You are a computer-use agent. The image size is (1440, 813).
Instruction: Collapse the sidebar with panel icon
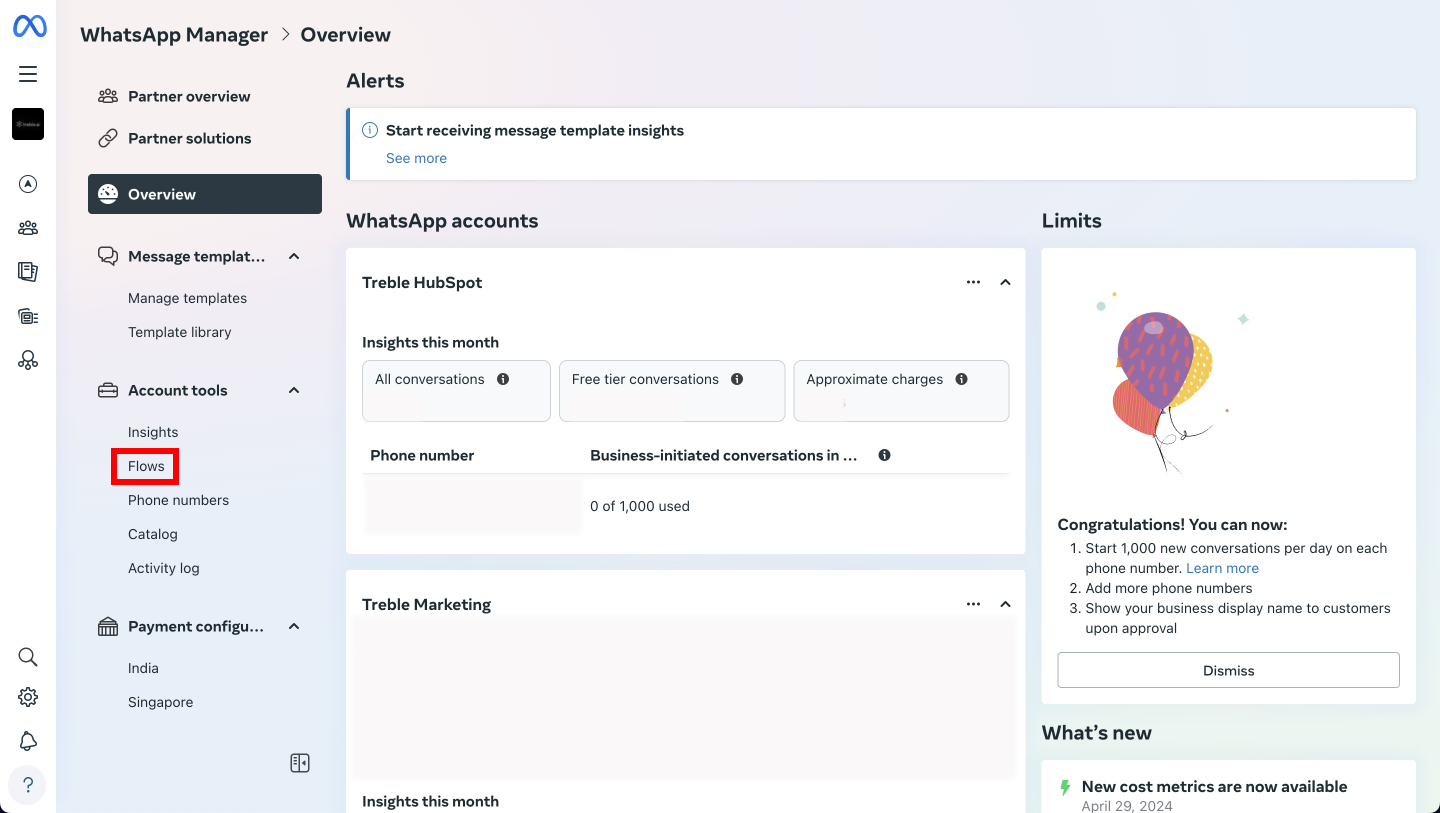[300, 763]
